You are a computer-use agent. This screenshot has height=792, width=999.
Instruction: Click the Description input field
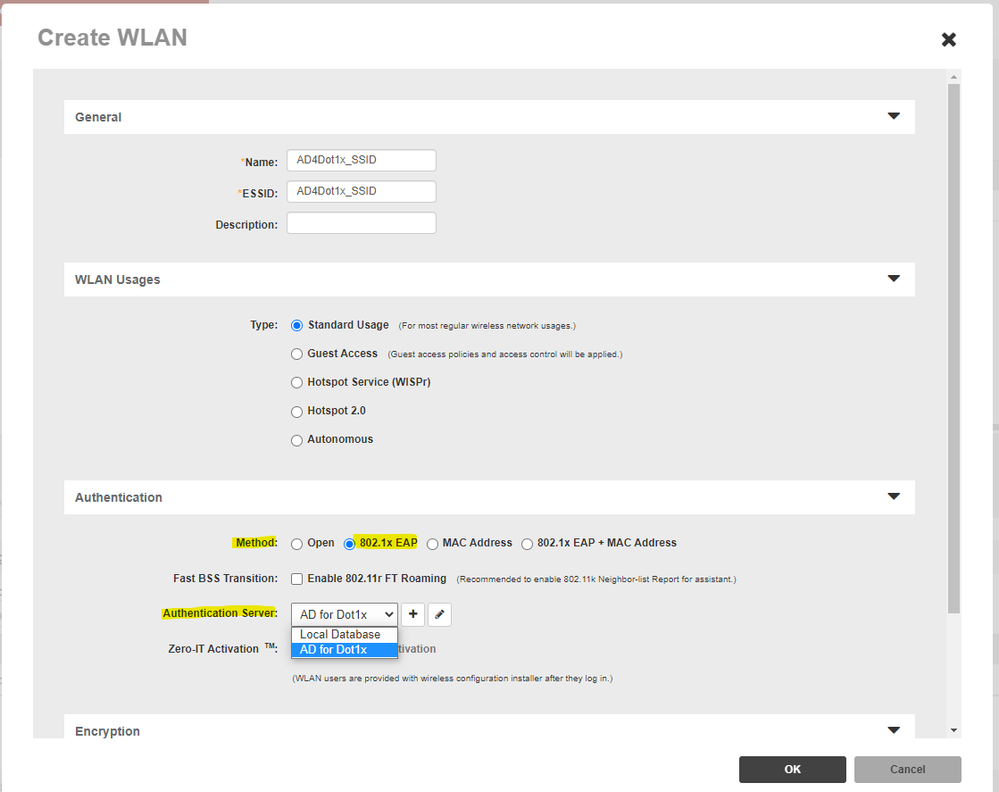(361, 223)
